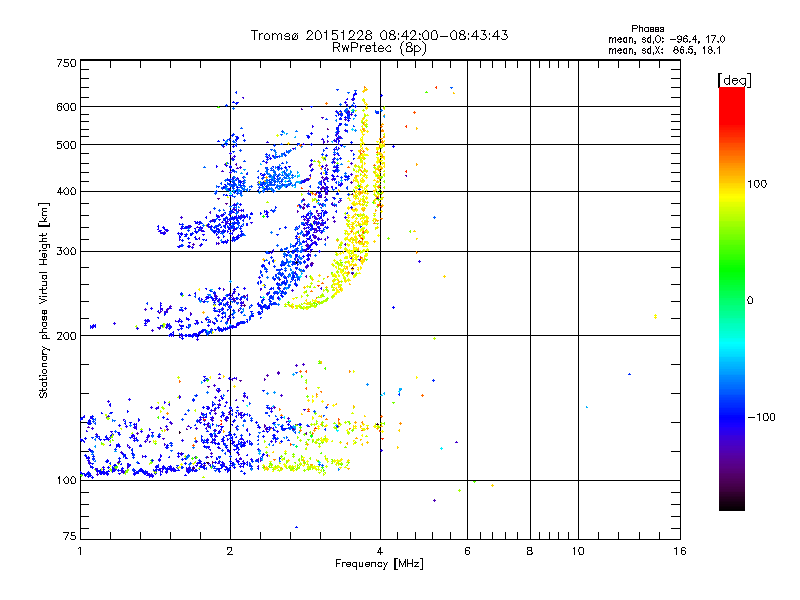Click the 'mean, sd,X: 86.5, 18.1' statistic
Screen dimensions: 800x600
pyautogui.click(x=664, y=51)
